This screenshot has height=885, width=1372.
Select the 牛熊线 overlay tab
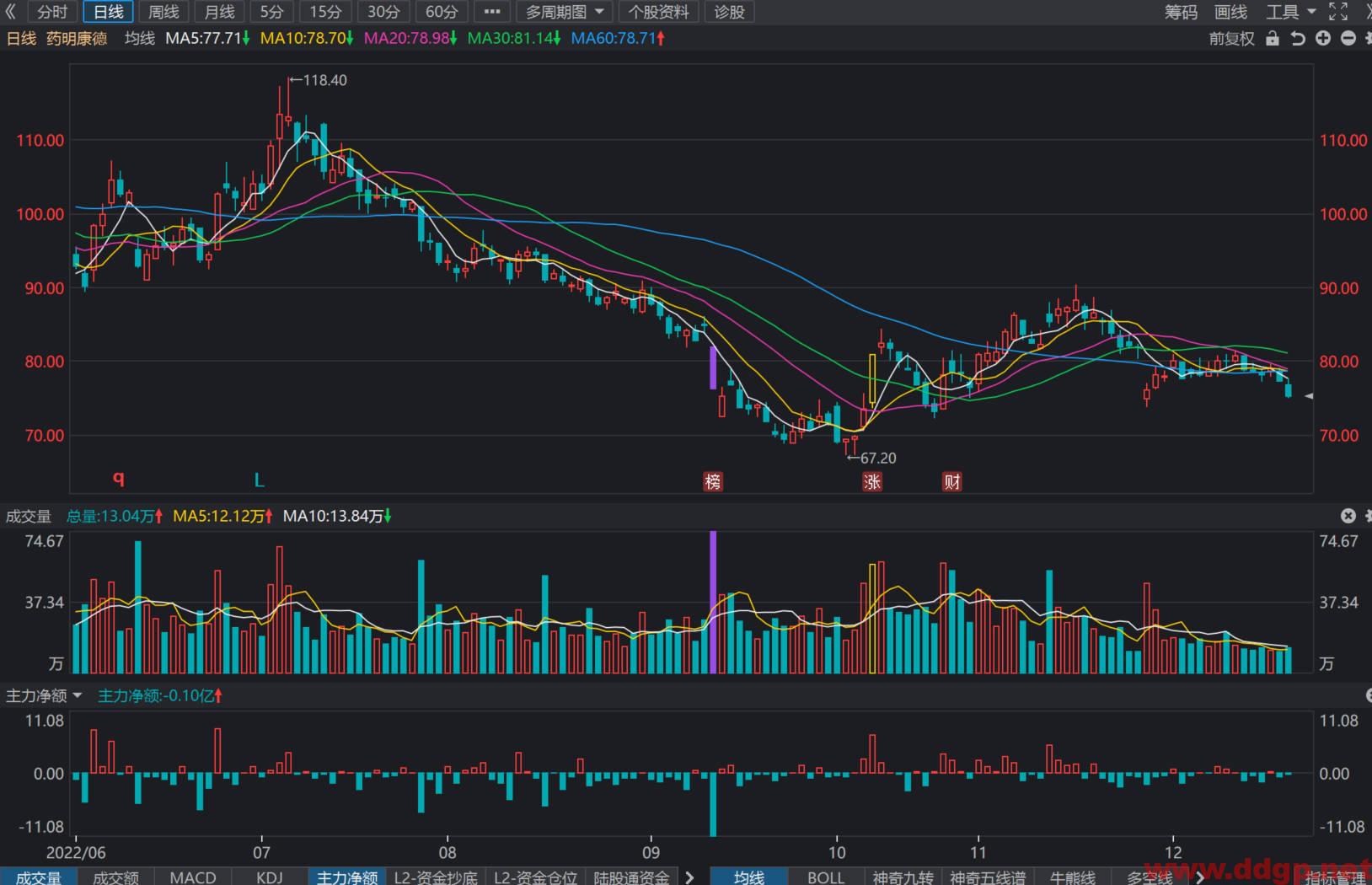coord(1073,877)
